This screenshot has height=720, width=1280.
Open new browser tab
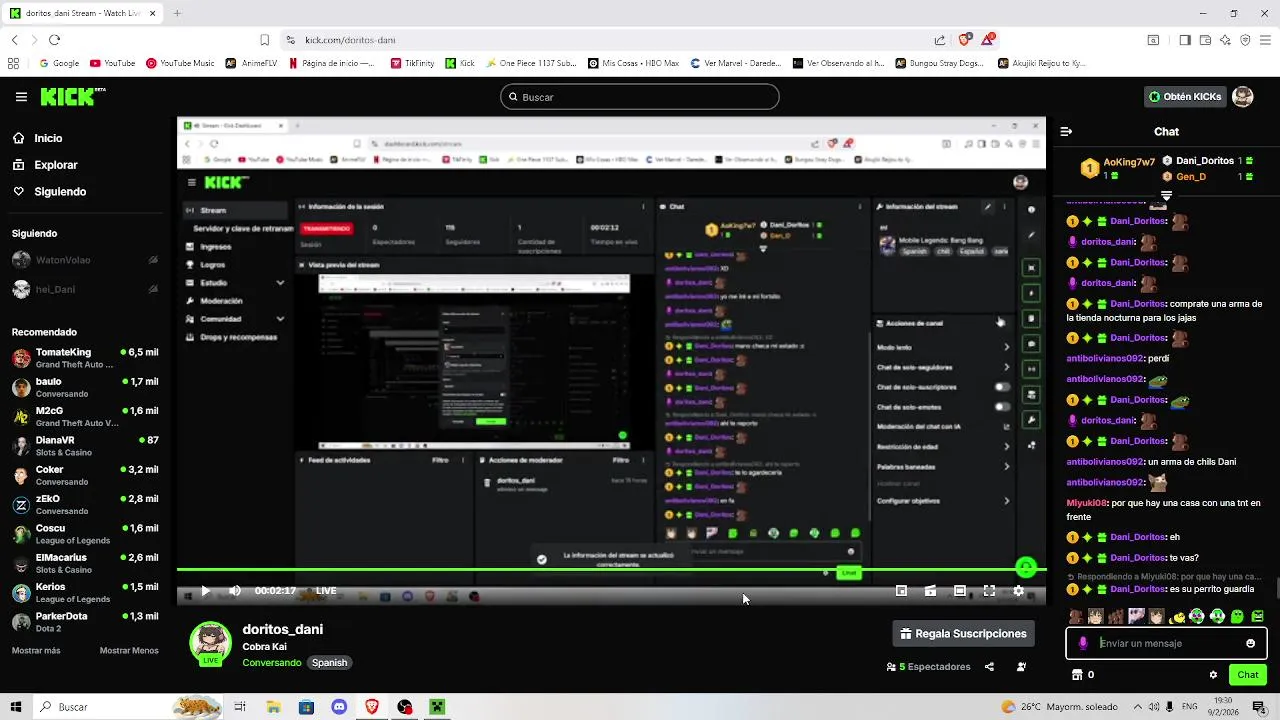pos(177,13)
